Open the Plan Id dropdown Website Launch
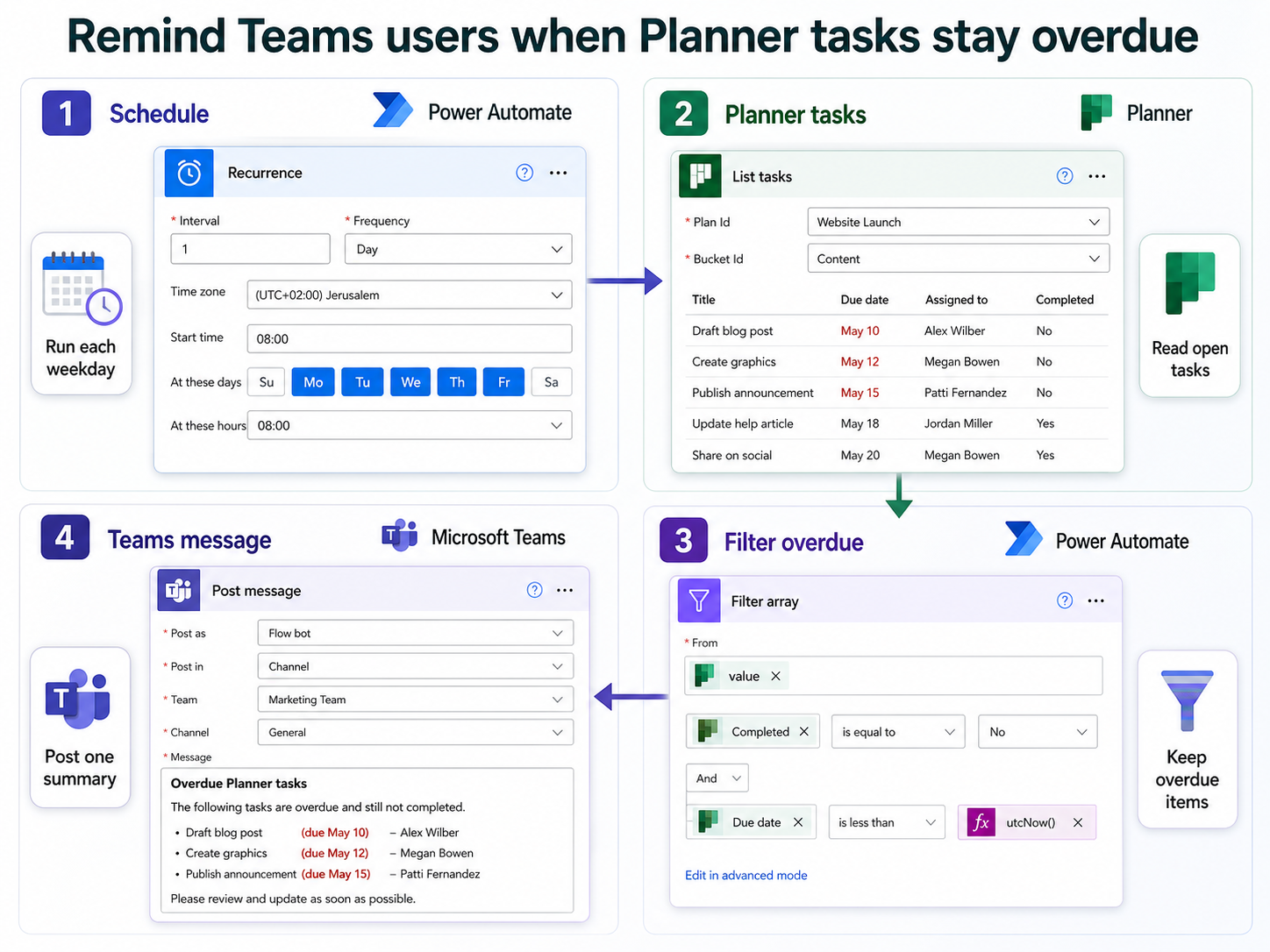This screenshot has width=1270, height=952. click(958, 222)
